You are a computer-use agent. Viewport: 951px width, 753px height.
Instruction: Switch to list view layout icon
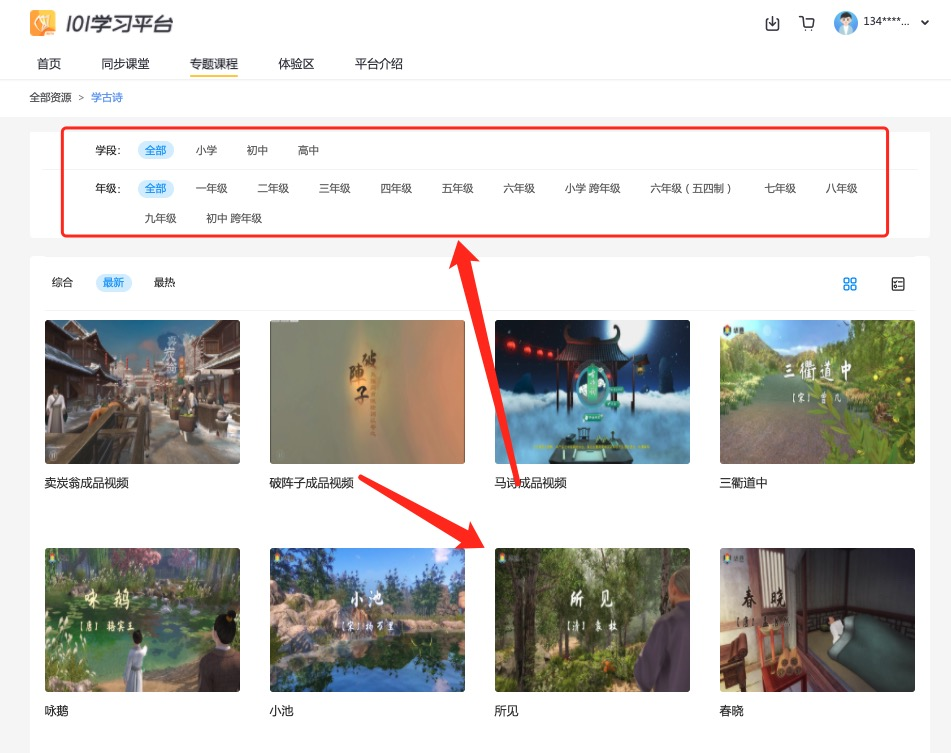898,284
